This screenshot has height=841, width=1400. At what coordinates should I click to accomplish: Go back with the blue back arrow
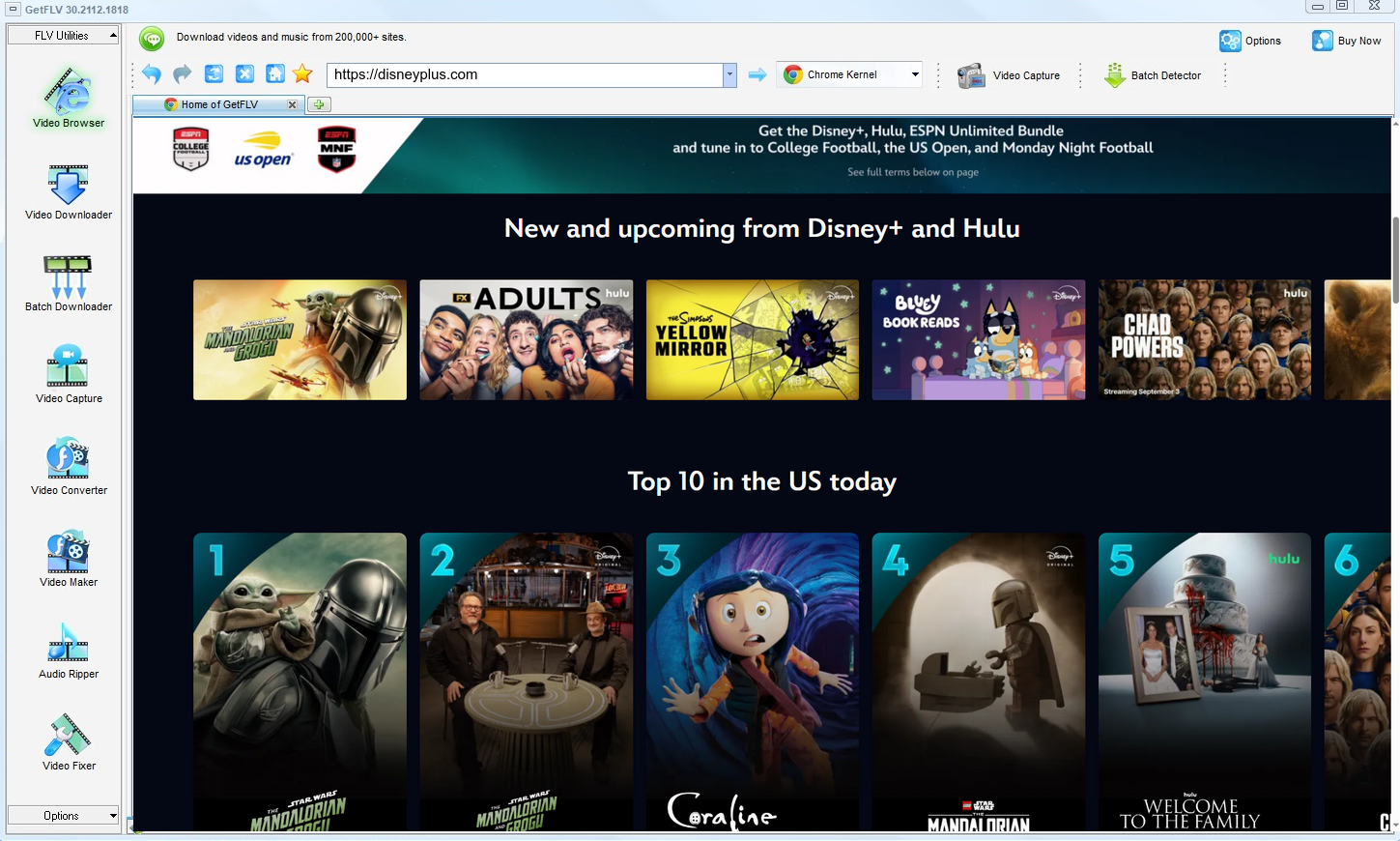coord(152,74)
